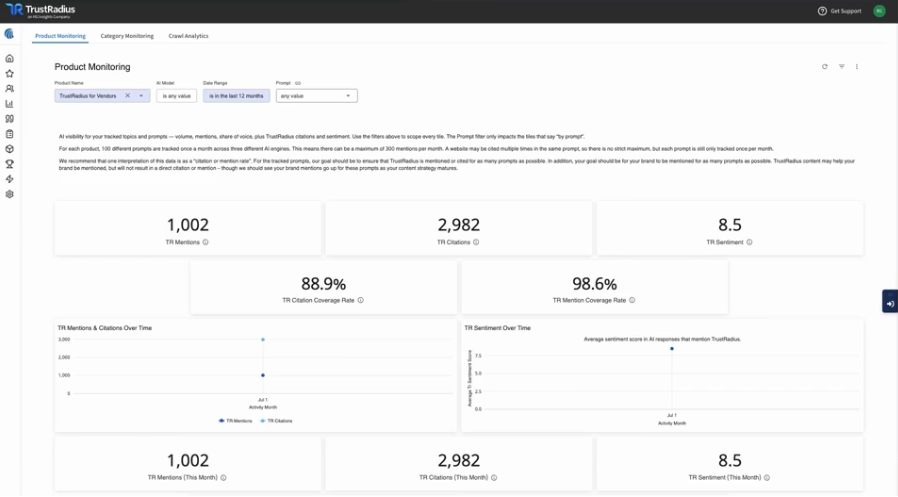Show info for TR Citations (This Month)
Screen dimensions: 898x497
494,478
